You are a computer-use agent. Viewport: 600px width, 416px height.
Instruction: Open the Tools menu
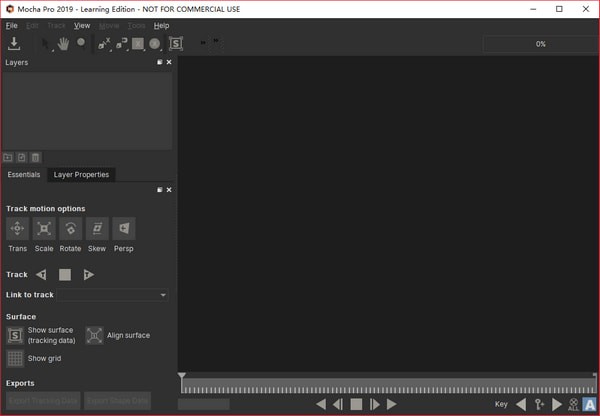[136, 26]
